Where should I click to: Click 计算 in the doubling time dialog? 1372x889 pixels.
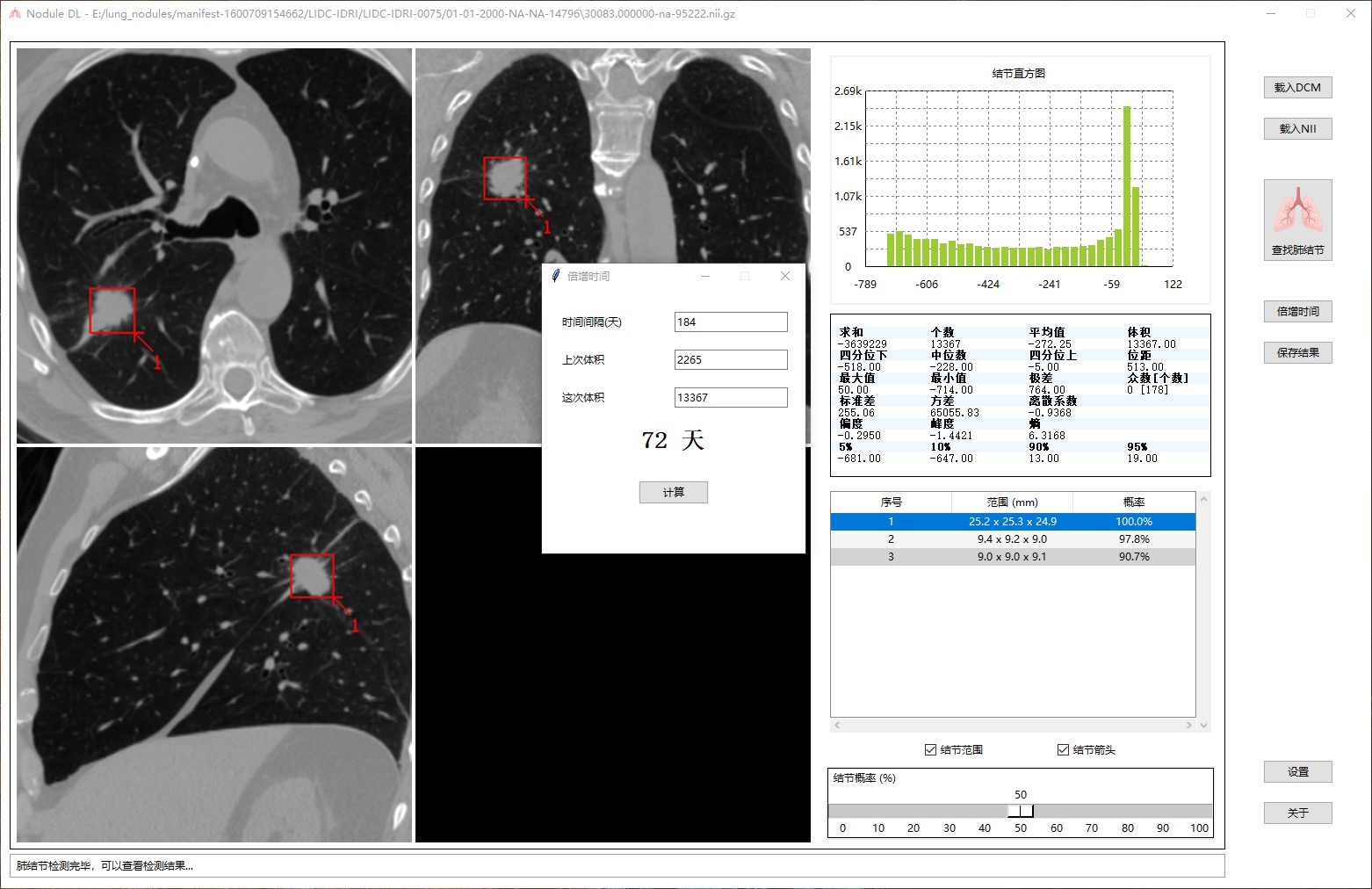[x=673, y=492]
